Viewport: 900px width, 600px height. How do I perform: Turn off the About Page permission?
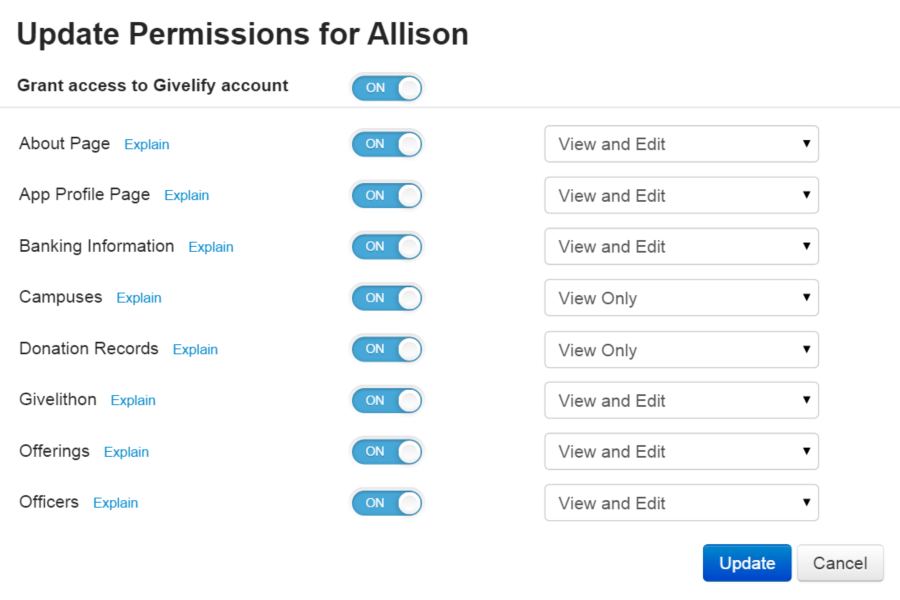(x=386, y=144)
